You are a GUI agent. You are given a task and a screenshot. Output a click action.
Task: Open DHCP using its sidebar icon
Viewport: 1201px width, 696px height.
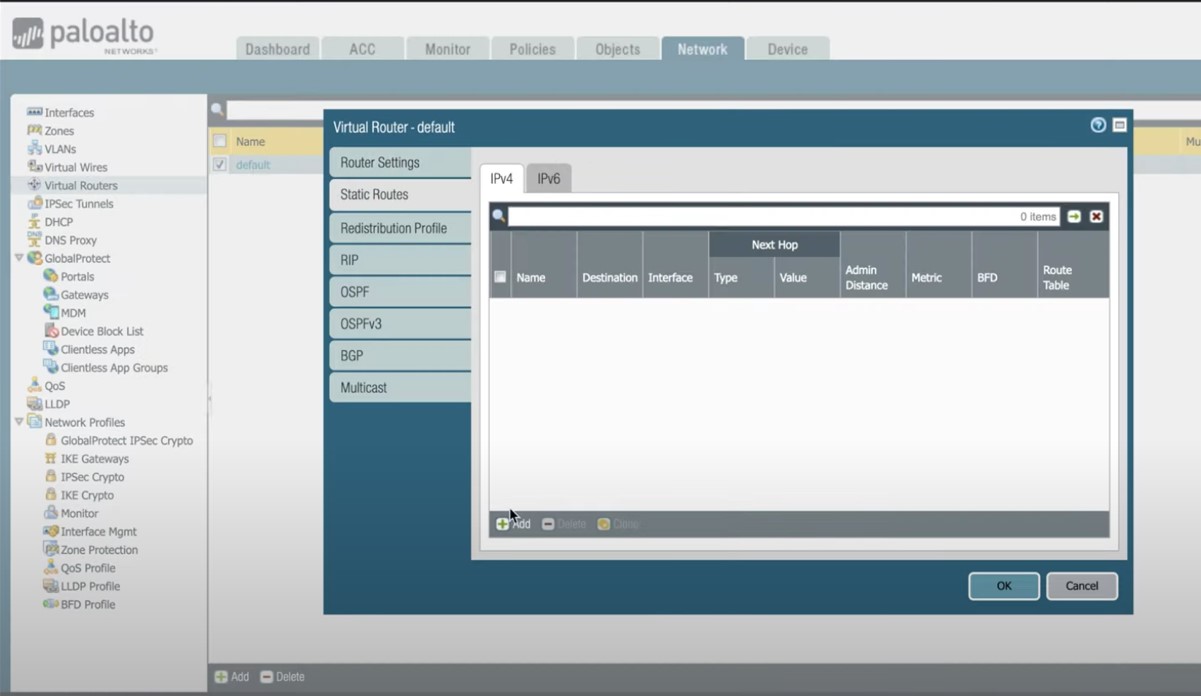coord(35,221)
